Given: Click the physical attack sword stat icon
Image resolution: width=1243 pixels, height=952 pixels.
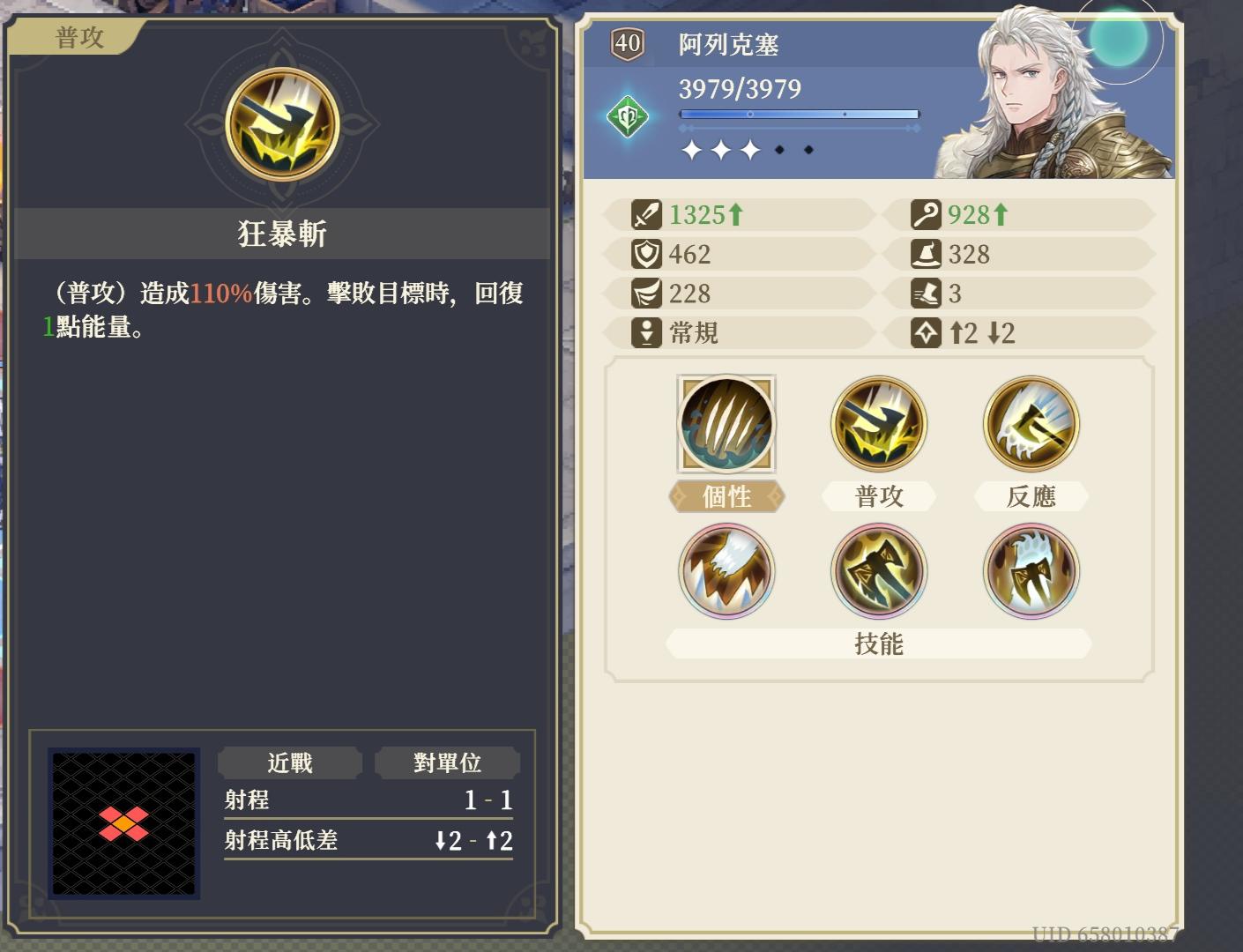Looking at the screenshot, I should pyautogui.click(x=646, y=214).
